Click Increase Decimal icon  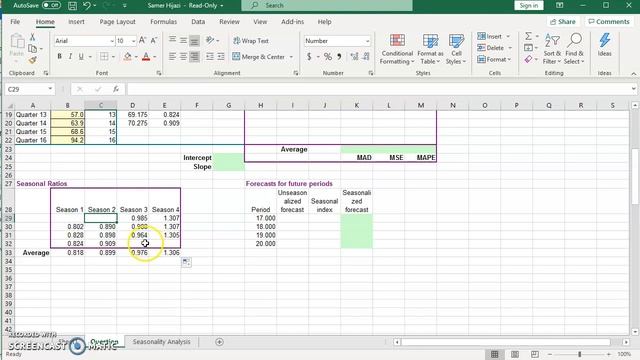click(354, 57)
